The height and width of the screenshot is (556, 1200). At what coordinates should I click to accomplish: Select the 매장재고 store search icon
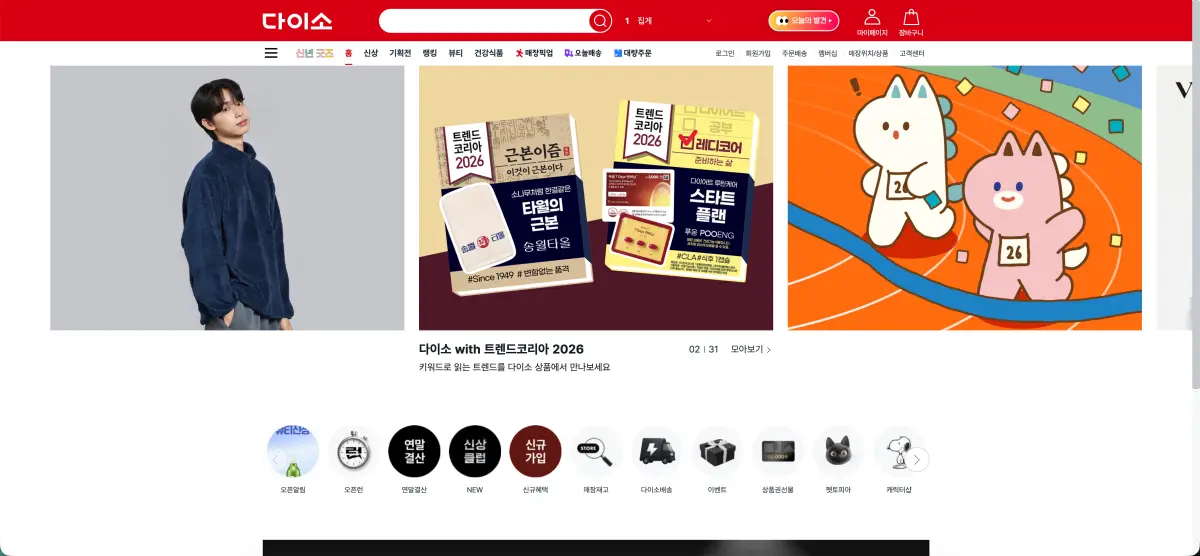point(596,452)
